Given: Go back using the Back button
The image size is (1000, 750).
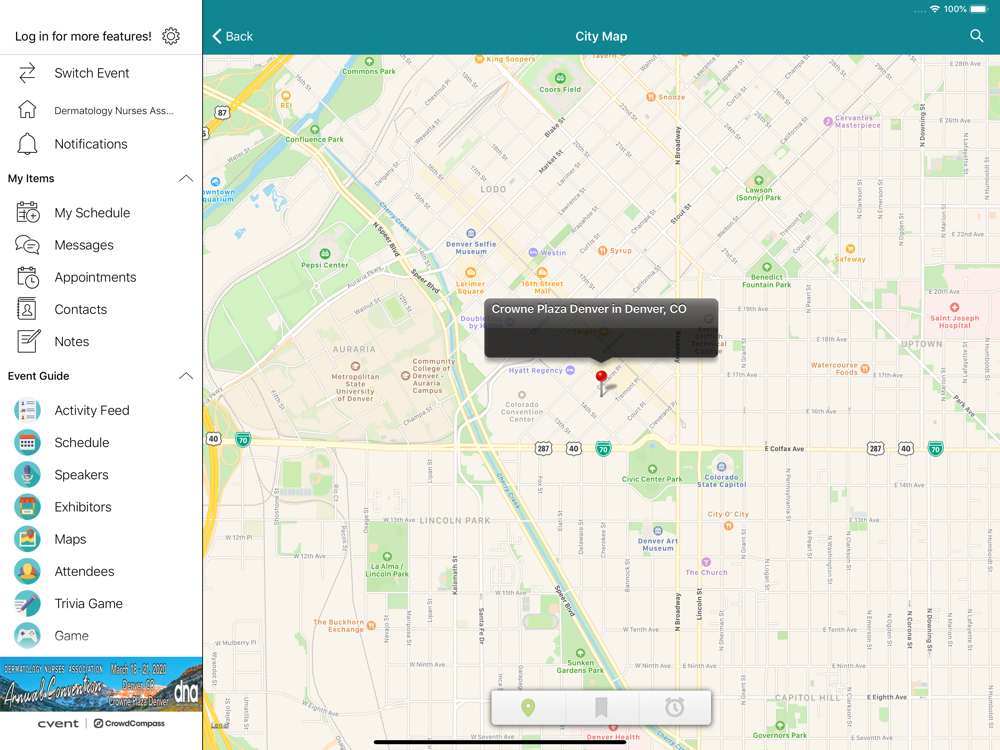Looking at the screenshot, I should (x=232, y=36).
